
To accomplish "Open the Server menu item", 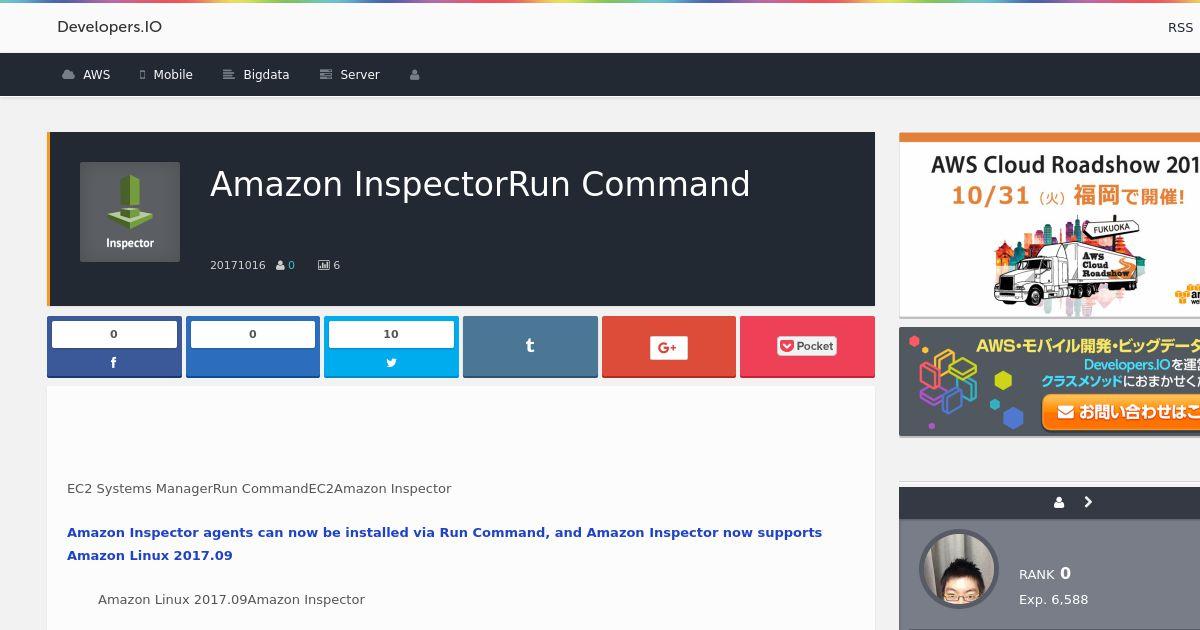I will pyautogui.click(x=349, y=75).
